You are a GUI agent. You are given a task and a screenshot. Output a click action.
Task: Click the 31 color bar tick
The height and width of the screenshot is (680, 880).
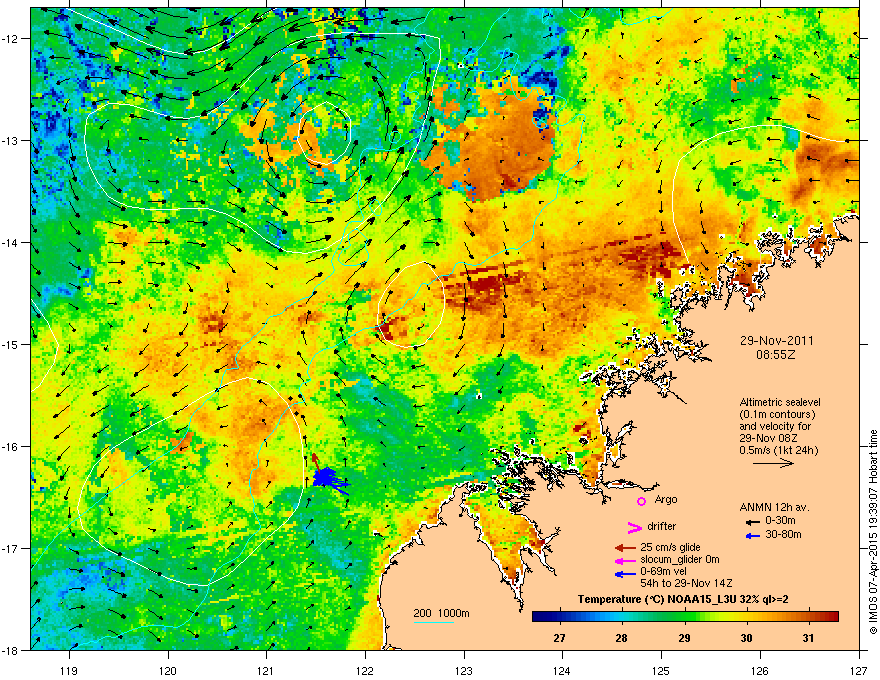tap(808, 638)
